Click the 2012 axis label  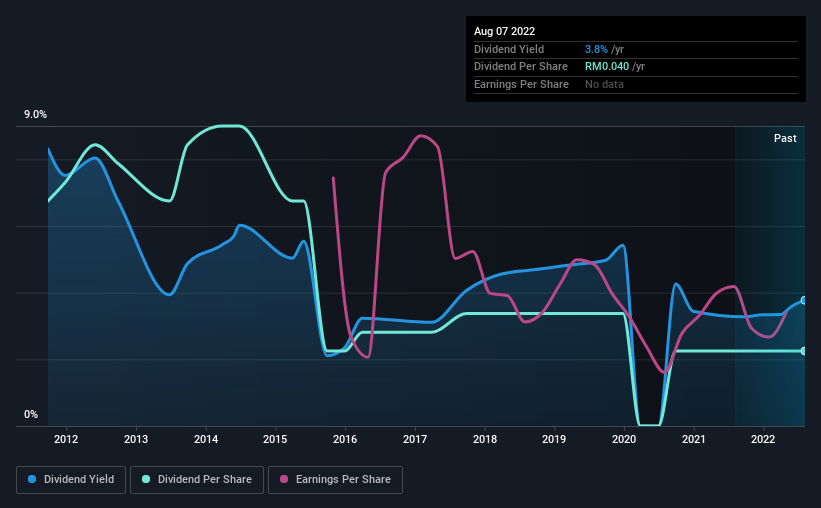click(66, 439)
